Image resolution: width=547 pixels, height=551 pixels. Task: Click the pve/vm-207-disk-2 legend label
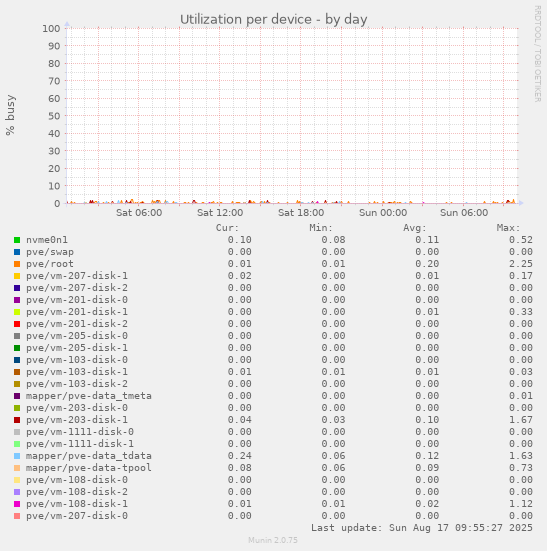click(x=77, y=288)
